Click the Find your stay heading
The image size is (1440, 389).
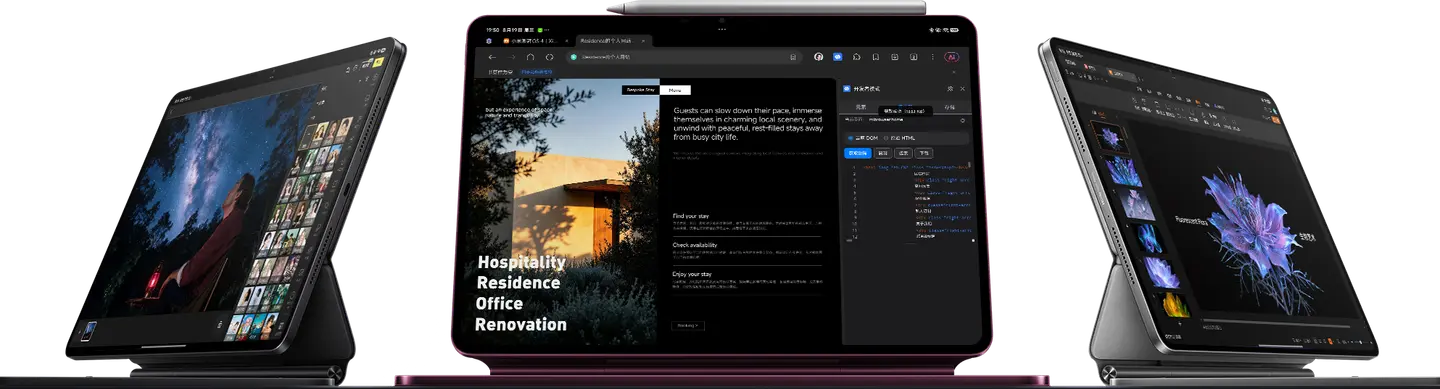[x=692, y=215]
